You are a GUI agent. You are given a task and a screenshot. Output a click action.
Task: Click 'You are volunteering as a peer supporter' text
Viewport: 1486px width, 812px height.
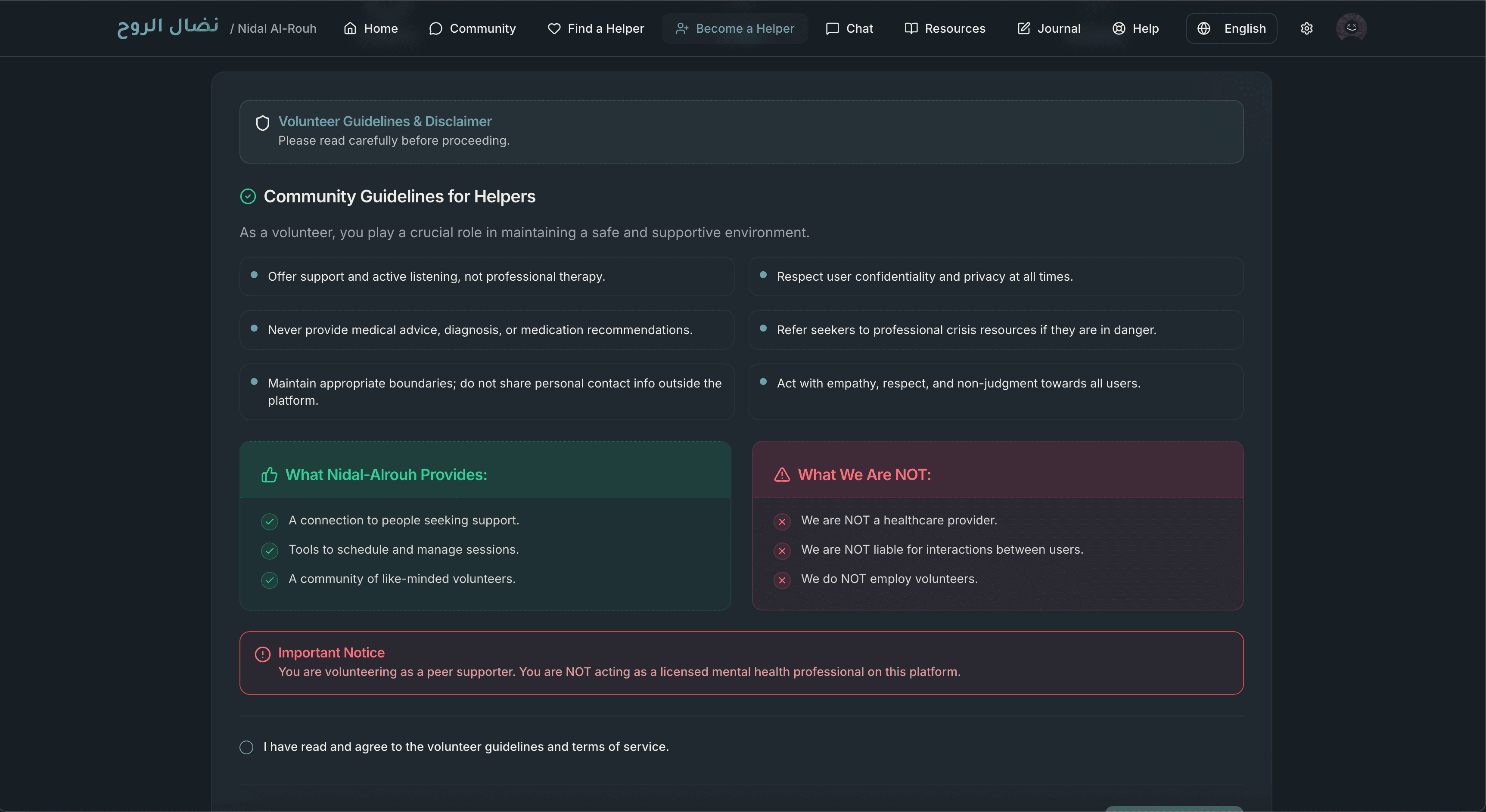point(619,672)
